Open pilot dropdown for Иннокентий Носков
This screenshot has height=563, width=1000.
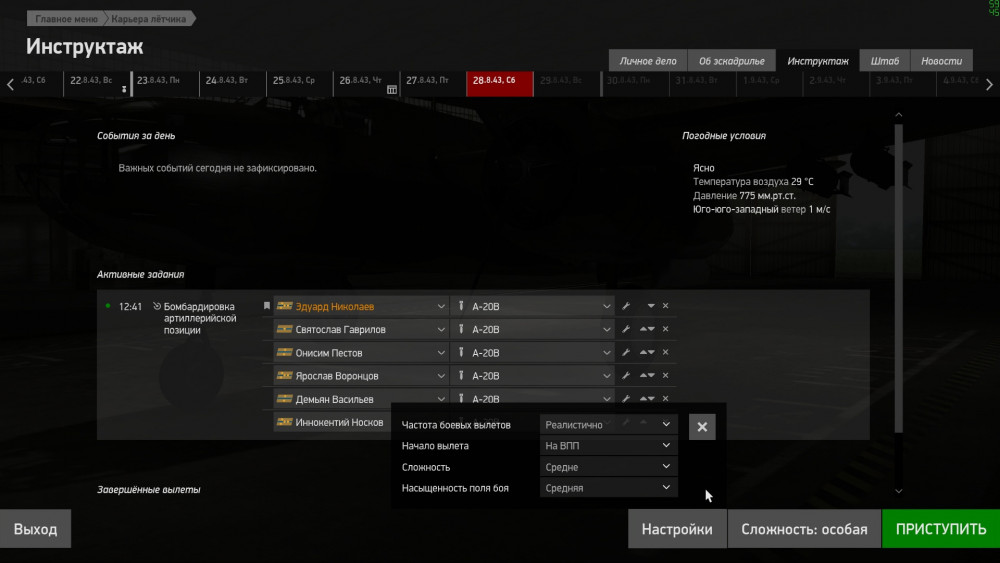pos(332,422)
